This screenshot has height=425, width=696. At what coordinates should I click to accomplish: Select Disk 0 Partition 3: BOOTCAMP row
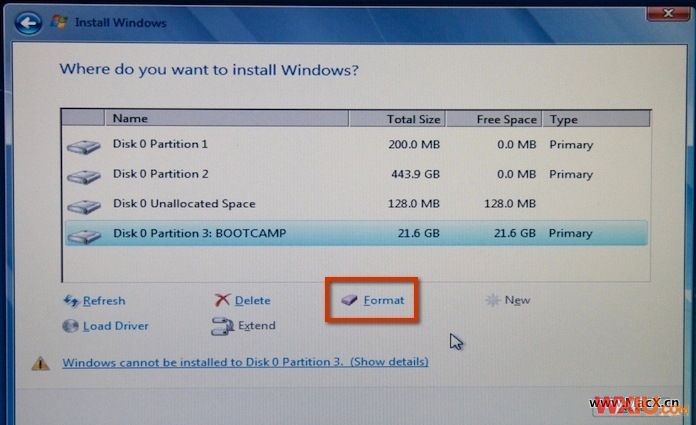356,233
